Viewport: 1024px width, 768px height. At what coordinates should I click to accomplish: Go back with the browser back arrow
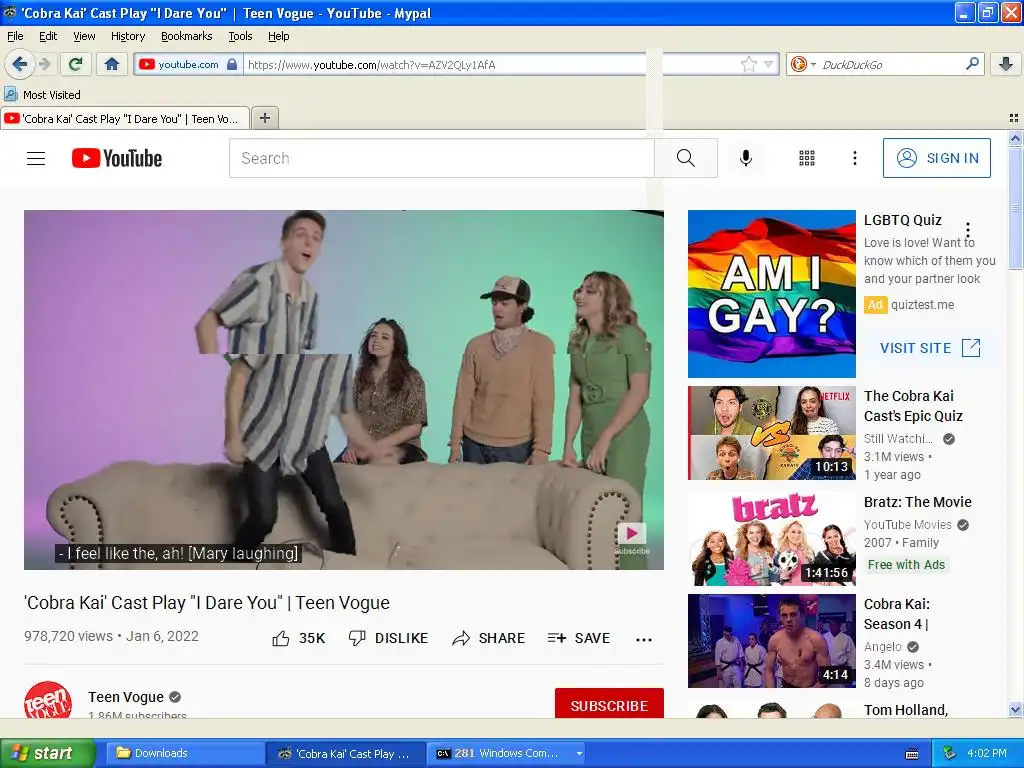pos(19,64)
